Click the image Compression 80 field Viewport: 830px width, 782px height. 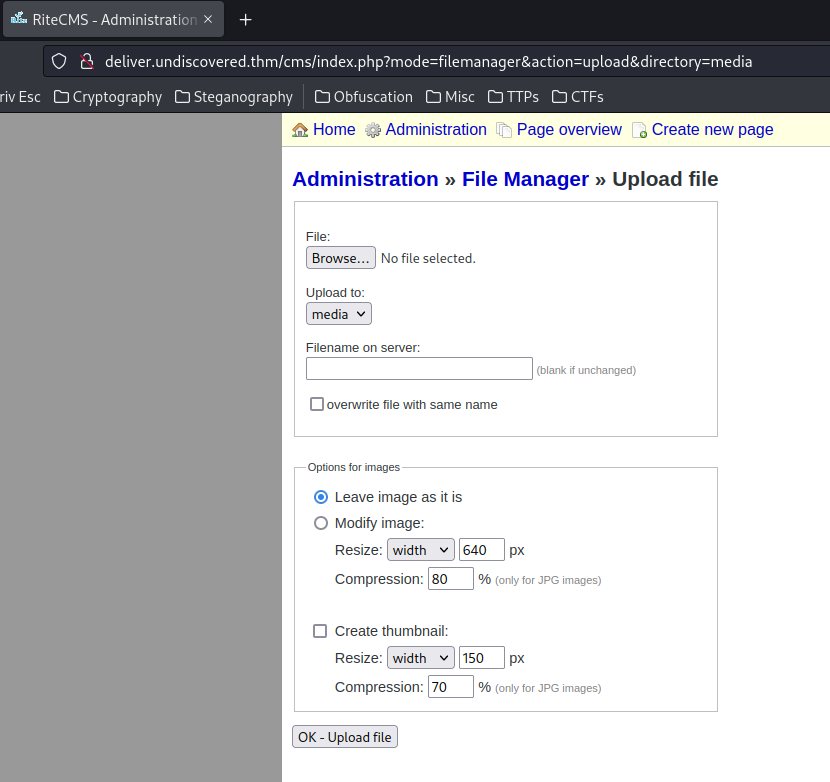pyautogui.click(x=450, y=578)
